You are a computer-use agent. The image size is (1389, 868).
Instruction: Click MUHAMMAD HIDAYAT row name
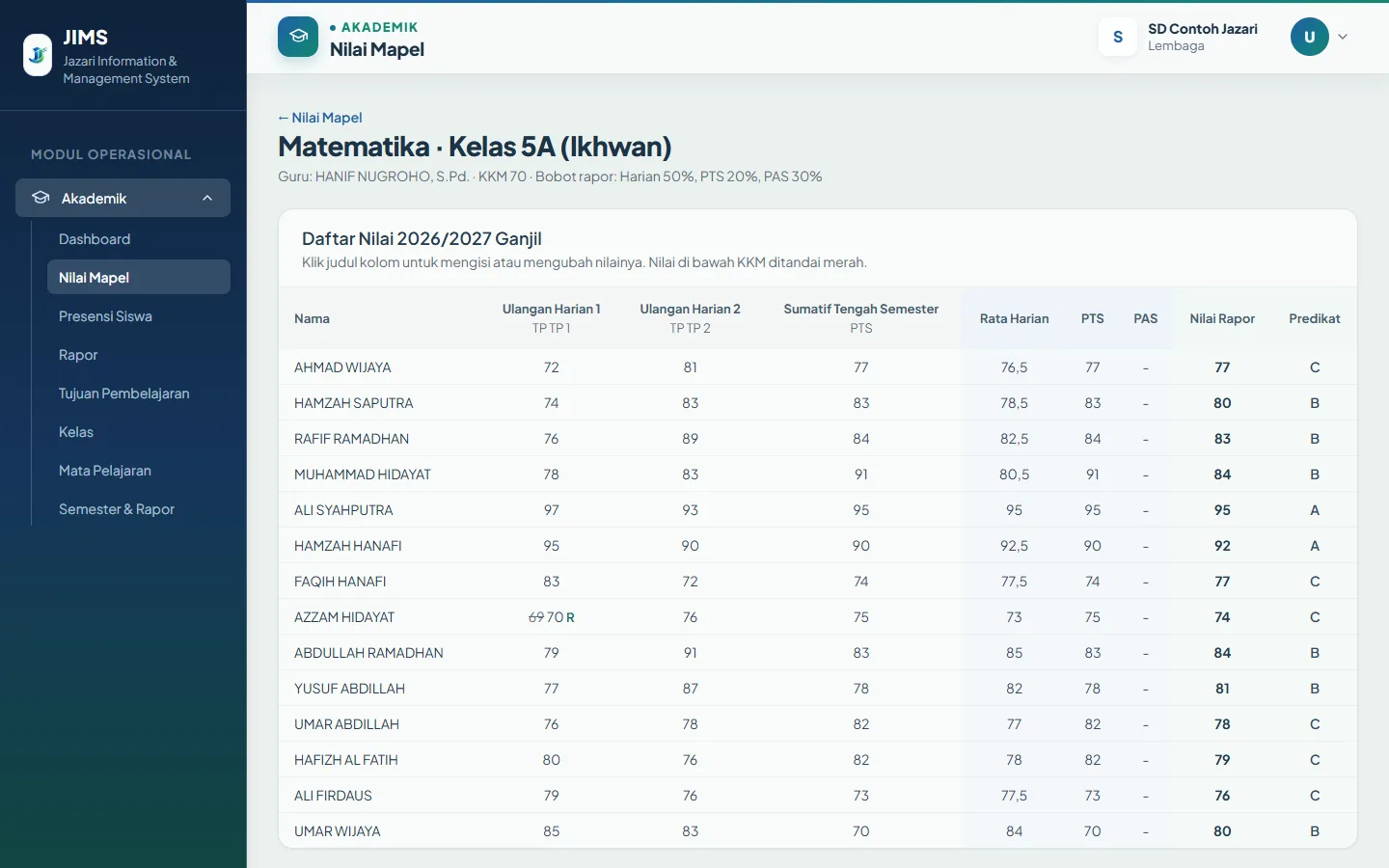tap(363, 475)
